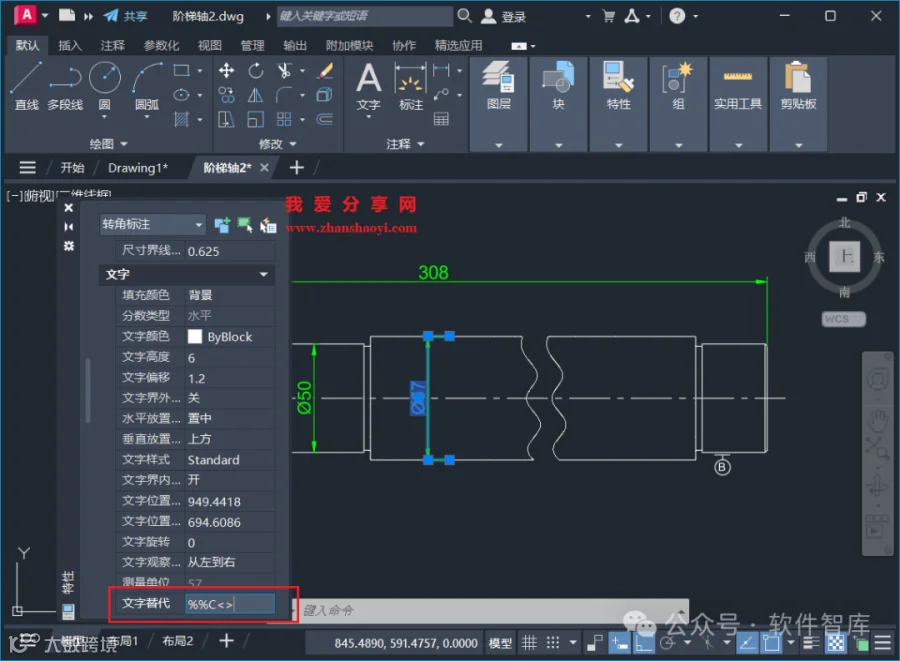This screenshot has height=661, width=900.
Task: Click the Array tool icon
Action: (x=284, y=119)
